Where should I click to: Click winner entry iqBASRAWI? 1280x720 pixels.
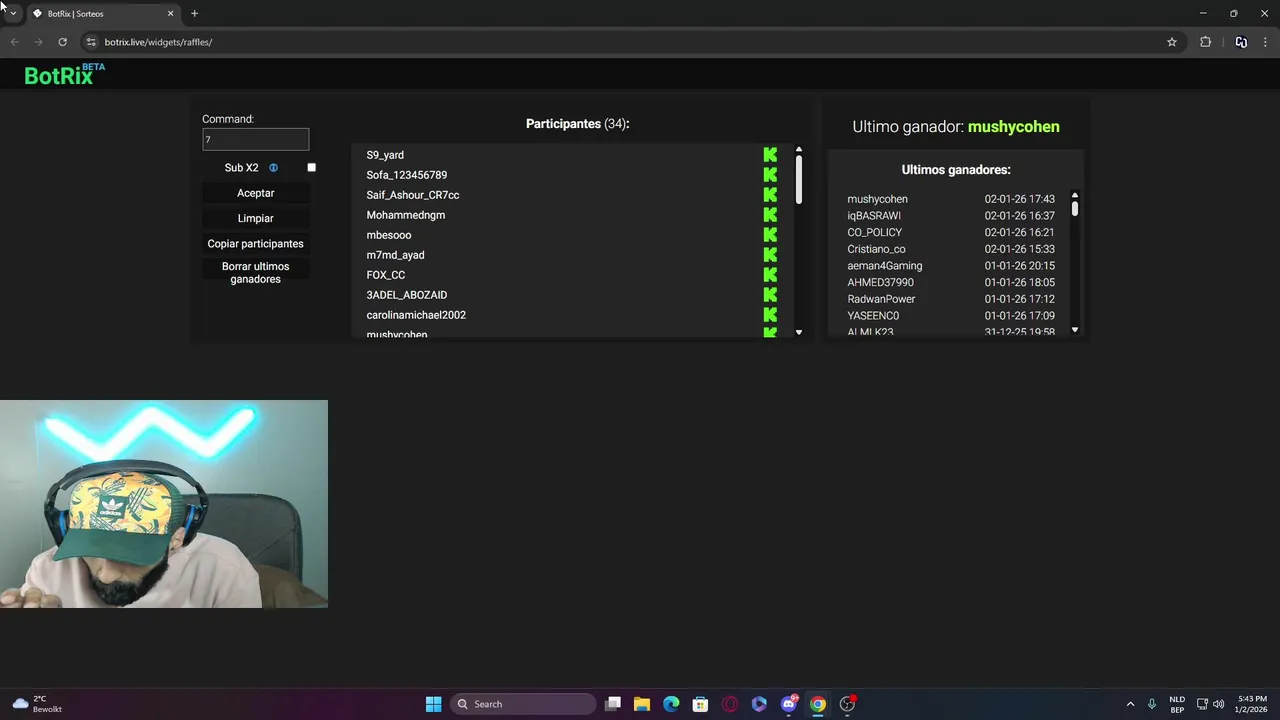click(x=874, y=216)
